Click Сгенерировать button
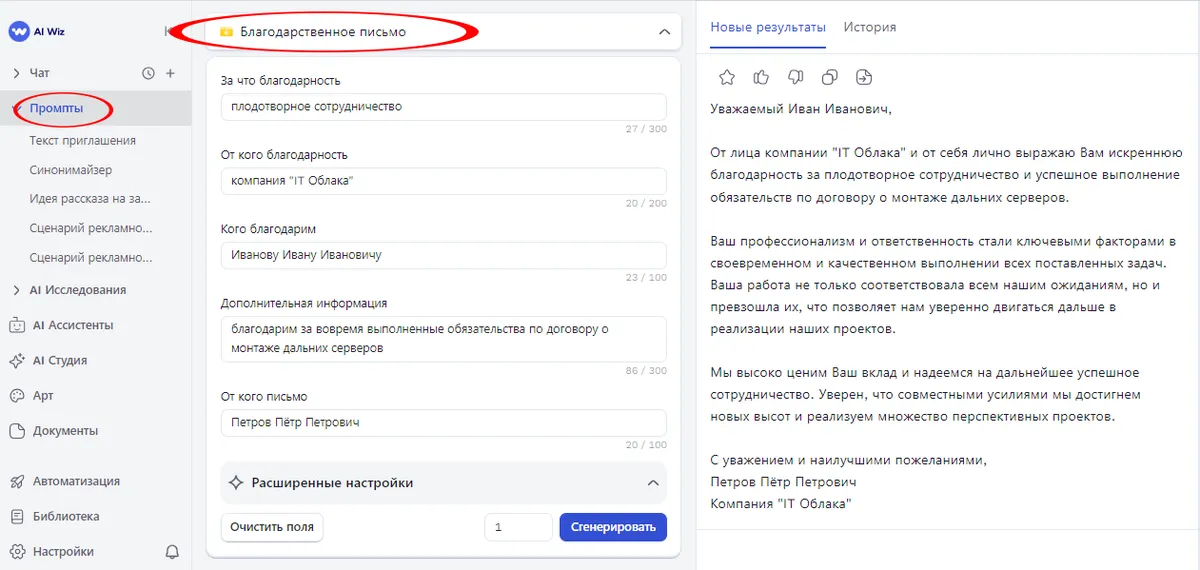This screenshot has height=570, width=1200. tap(613, 527)
